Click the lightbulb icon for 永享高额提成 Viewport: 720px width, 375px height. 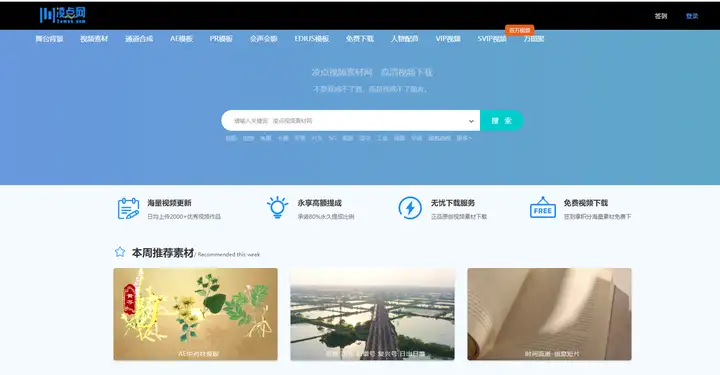pyautogui.click(x=277, y=207)
